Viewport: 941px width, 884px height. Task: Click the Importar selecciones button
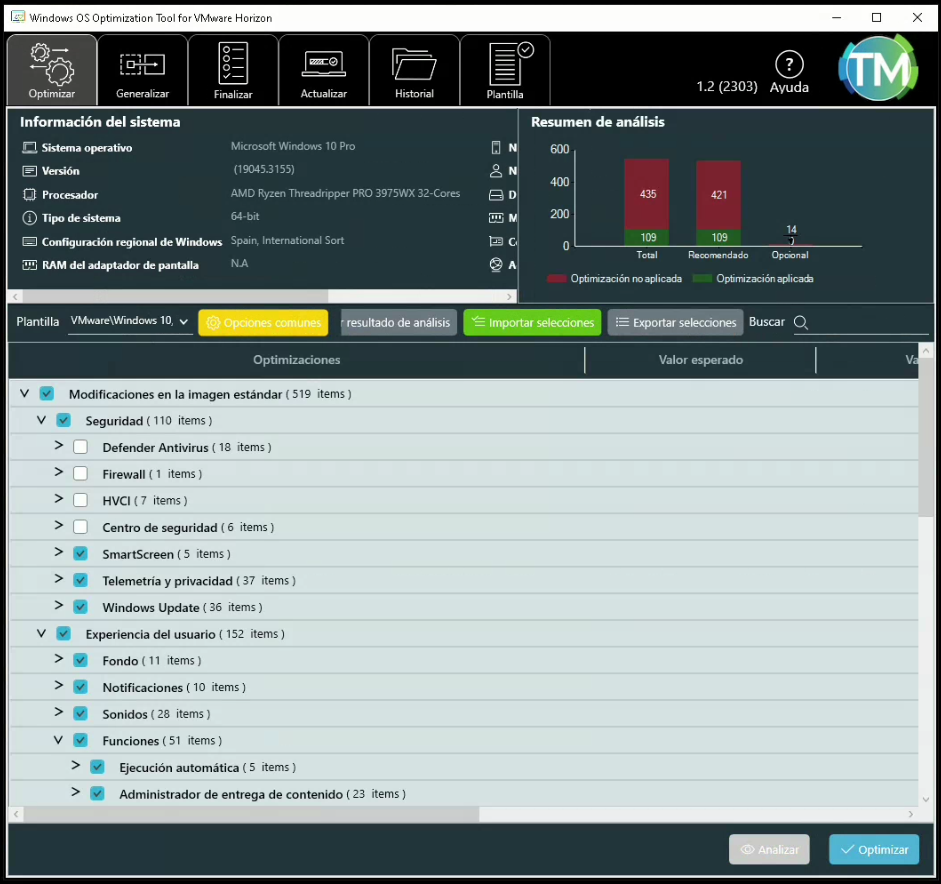[x=532, y=322]
